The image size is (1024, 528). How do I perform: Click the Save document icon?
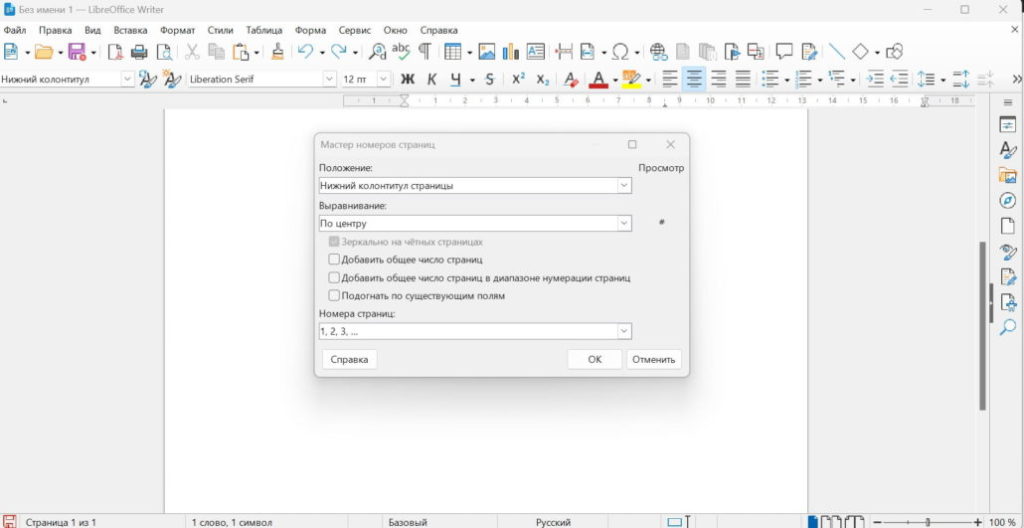point(77,52)
